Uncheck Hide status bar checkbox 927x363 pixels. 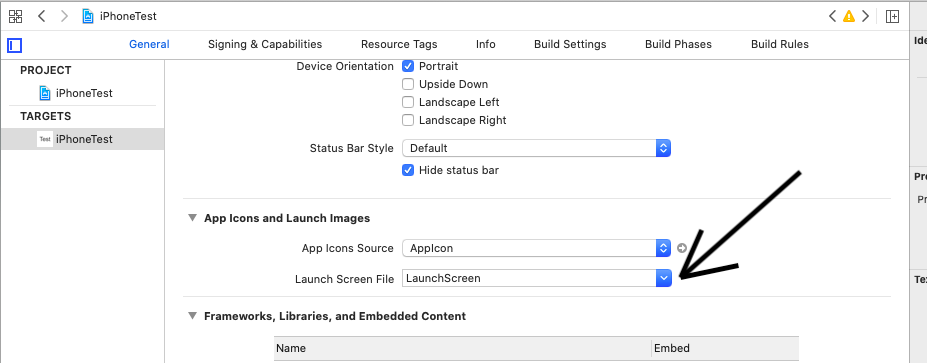tap(408, 170)
